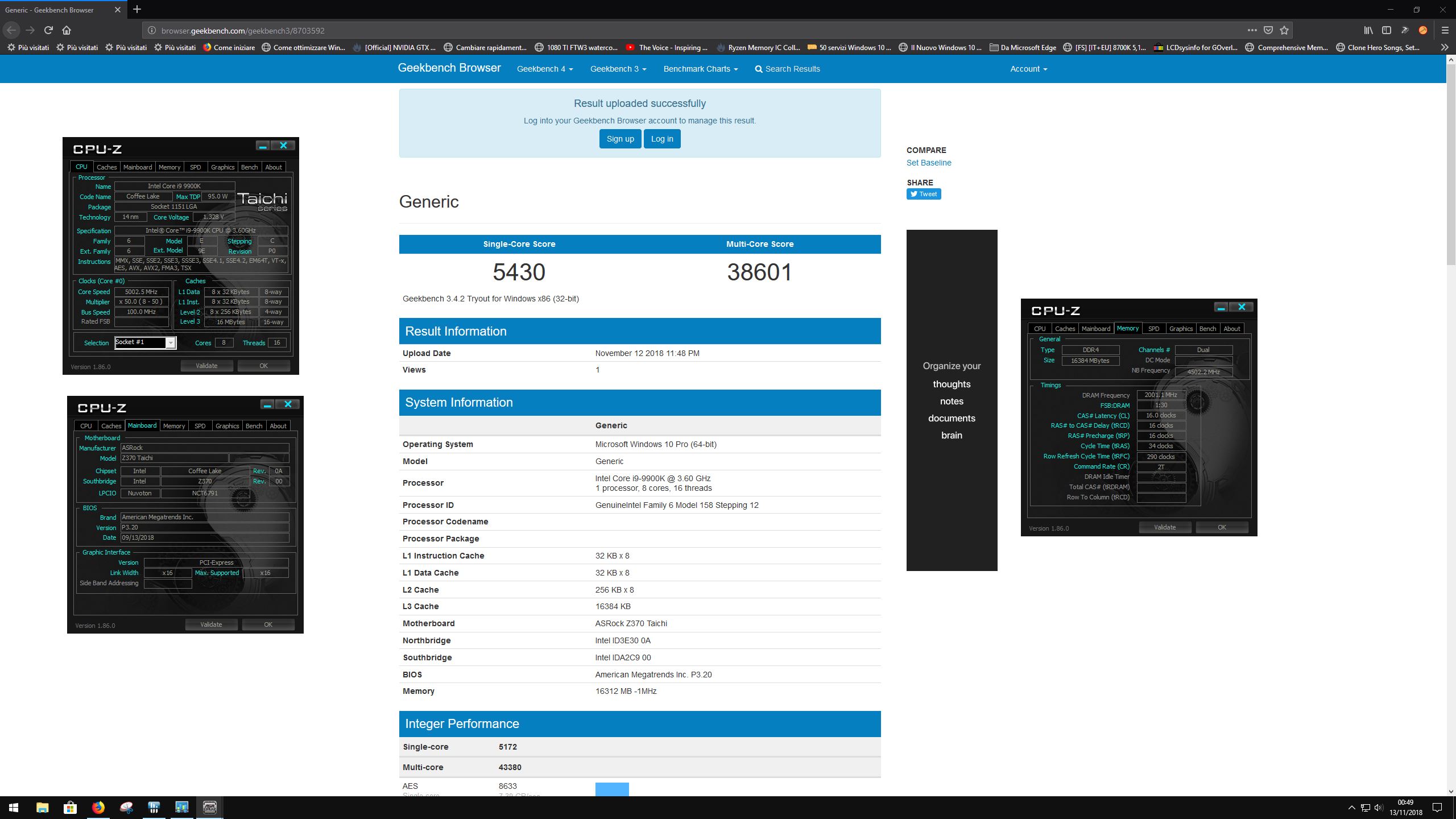Screen dimensions: 1456x819
Task: Click site information icon in address bar
Action: [x=151, y=31]
